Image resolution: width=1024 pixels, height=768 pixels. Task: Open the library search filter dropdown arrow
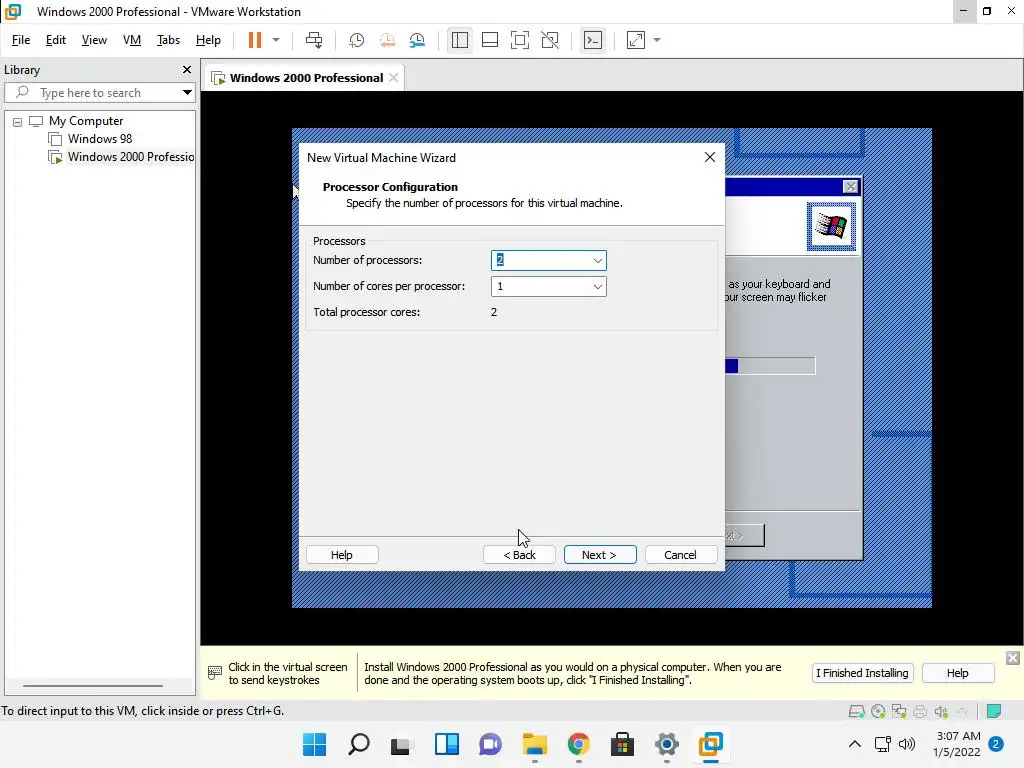(x=187, y=93)
